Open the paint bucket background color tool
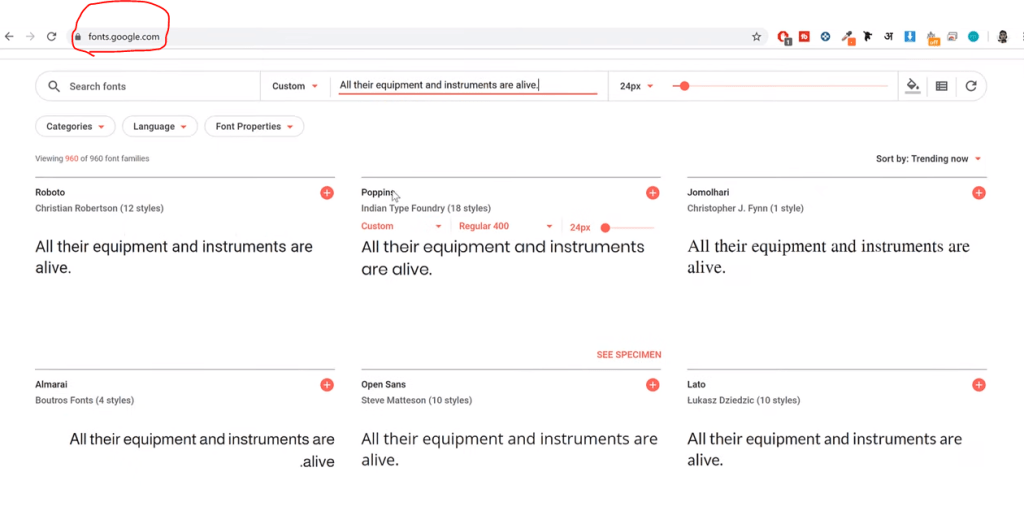The height and width of the screenshot is (528, 1024). tap(913, 86)
